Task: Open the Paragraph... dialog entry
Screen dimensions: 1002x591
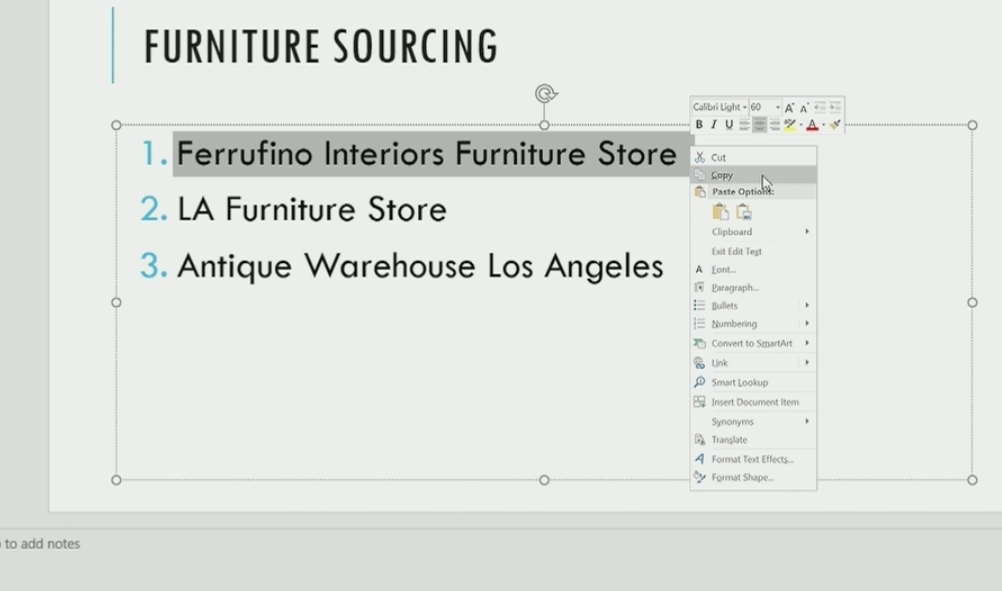Action: tap(753, 288)
